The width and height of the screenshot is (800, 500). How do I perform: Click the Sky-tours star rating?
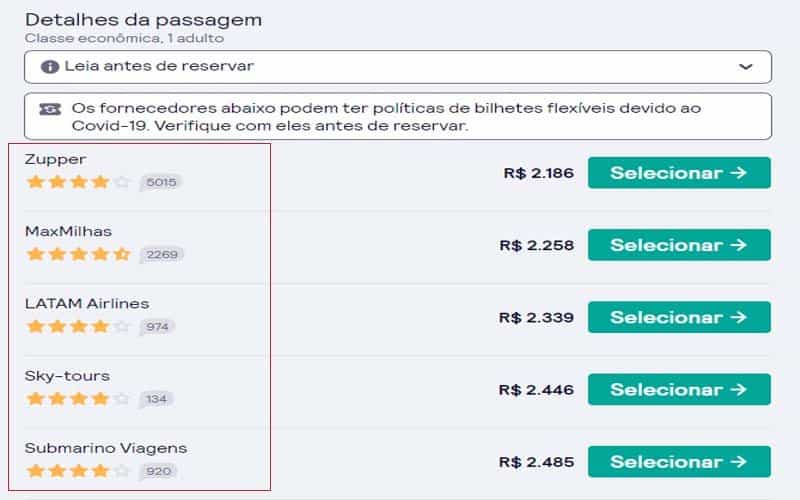pos(78,398)
